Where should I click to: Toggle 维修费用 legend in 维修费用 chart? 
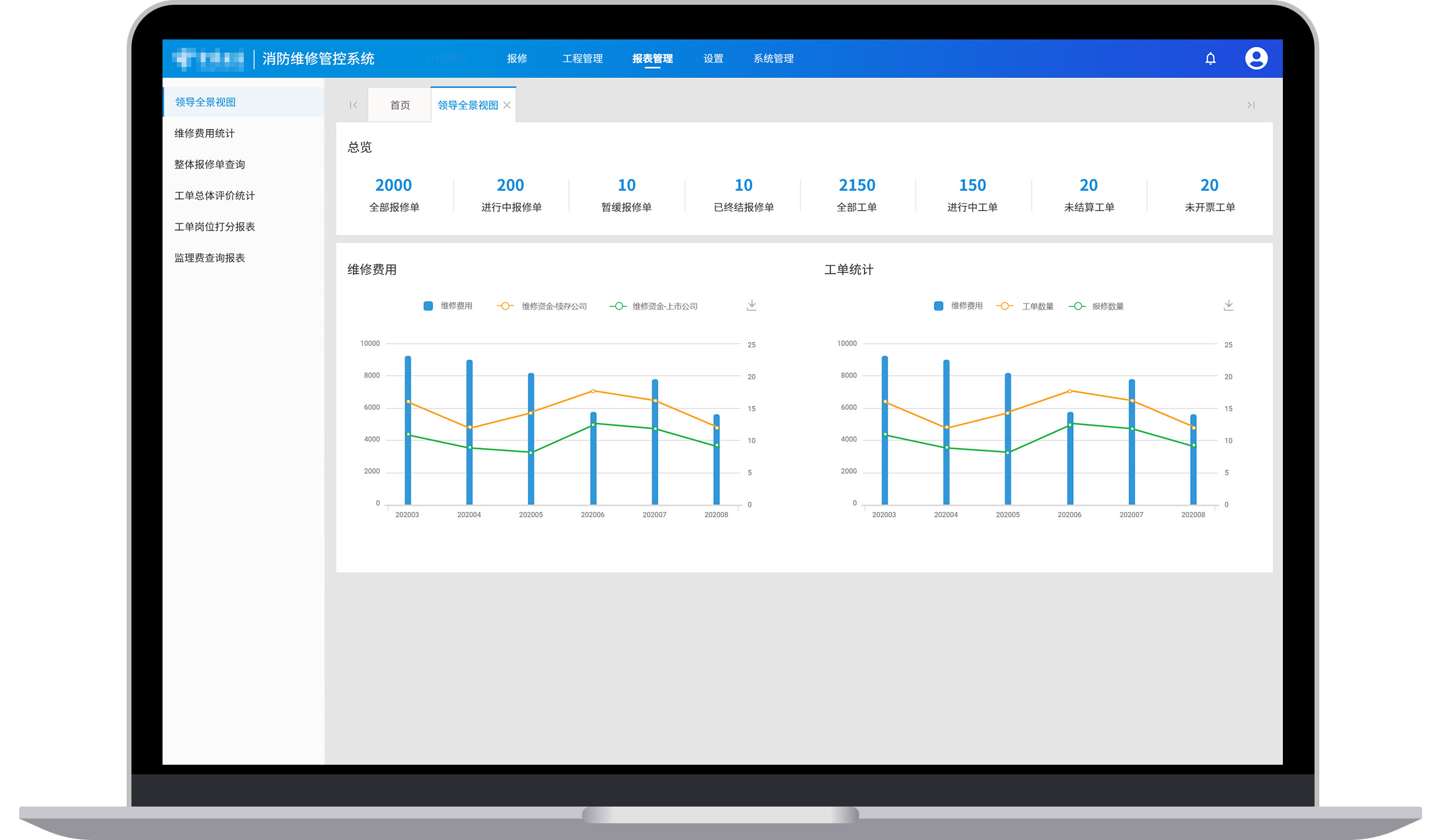448,306
